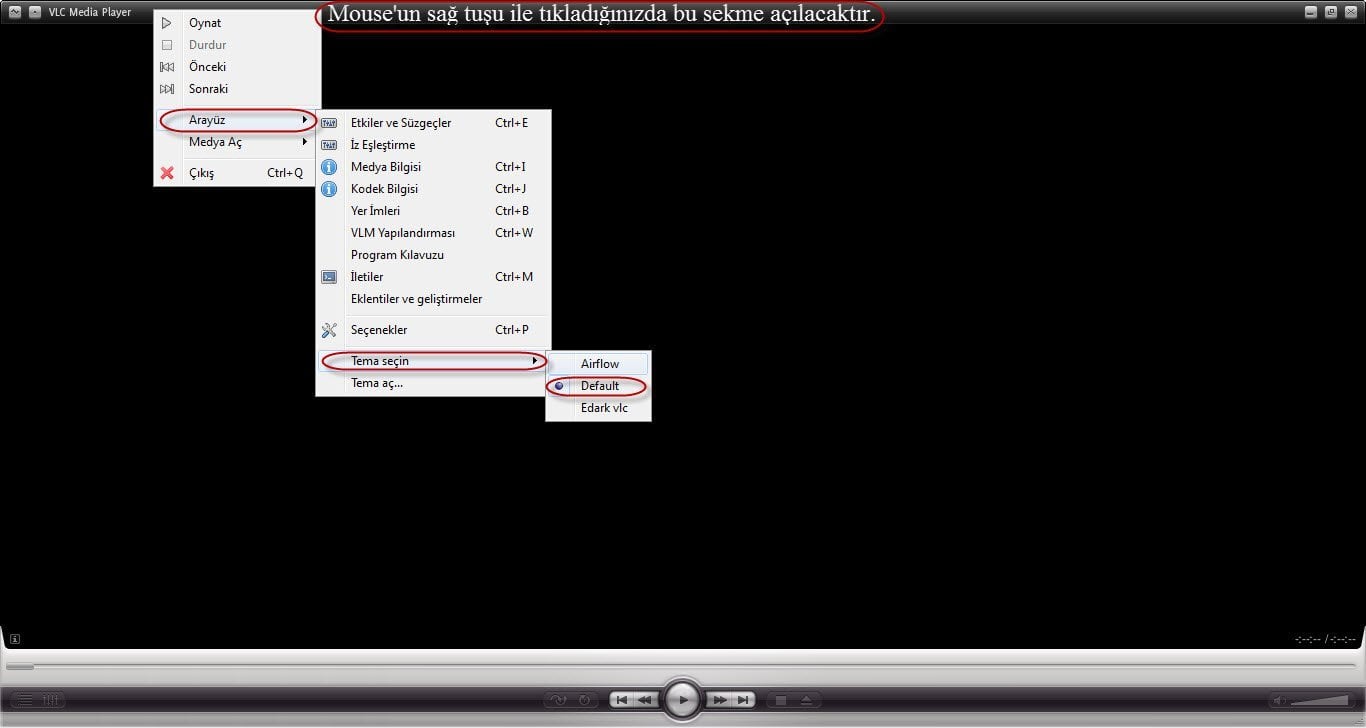
Task: Adjust the volume slider wedge
Action: 1320,700
